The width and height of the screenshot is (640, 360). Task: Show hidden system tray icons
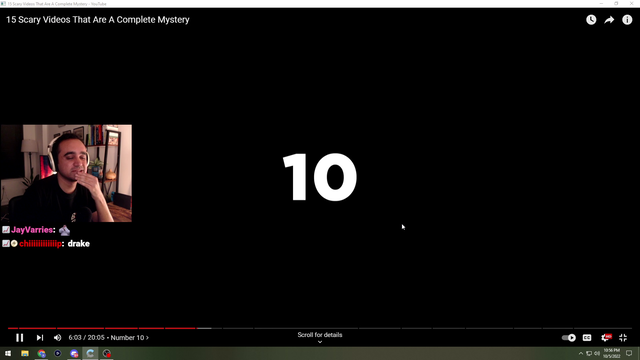pyautogui.click(x=581, y=353)
